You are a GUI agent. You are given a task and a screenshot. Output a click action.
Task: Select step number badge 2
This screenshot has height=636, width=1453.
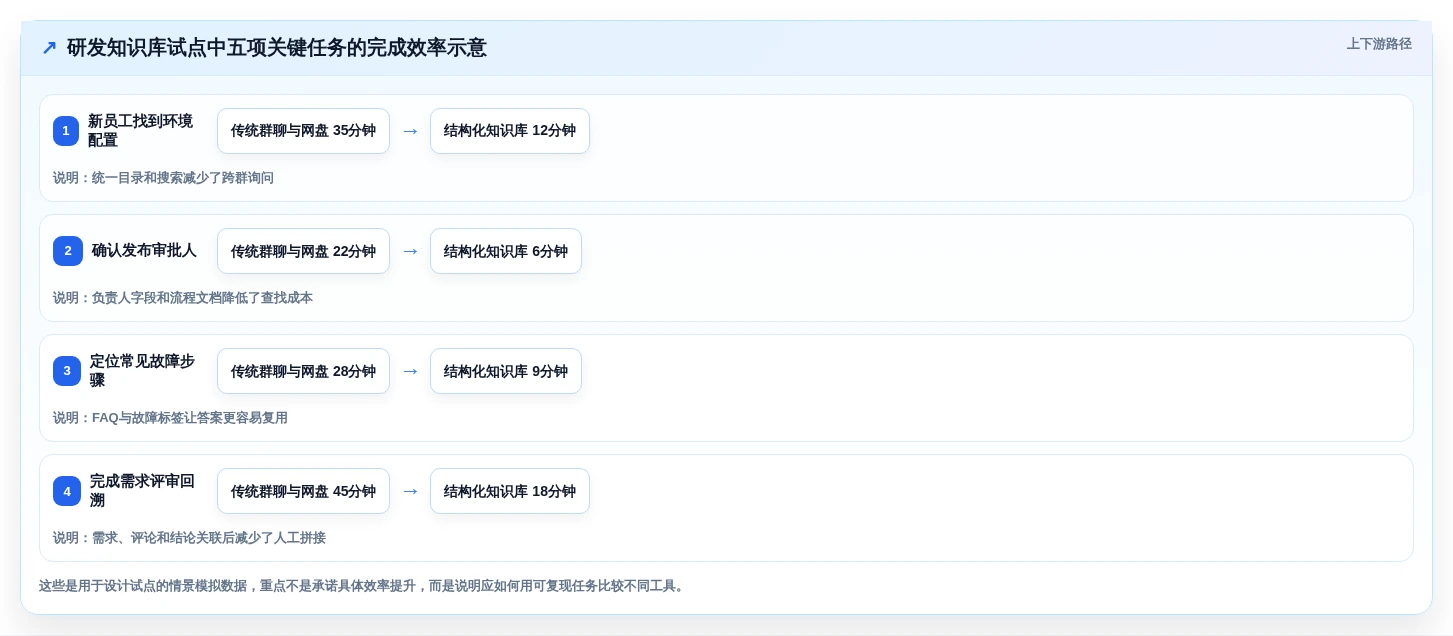point(68,251)
